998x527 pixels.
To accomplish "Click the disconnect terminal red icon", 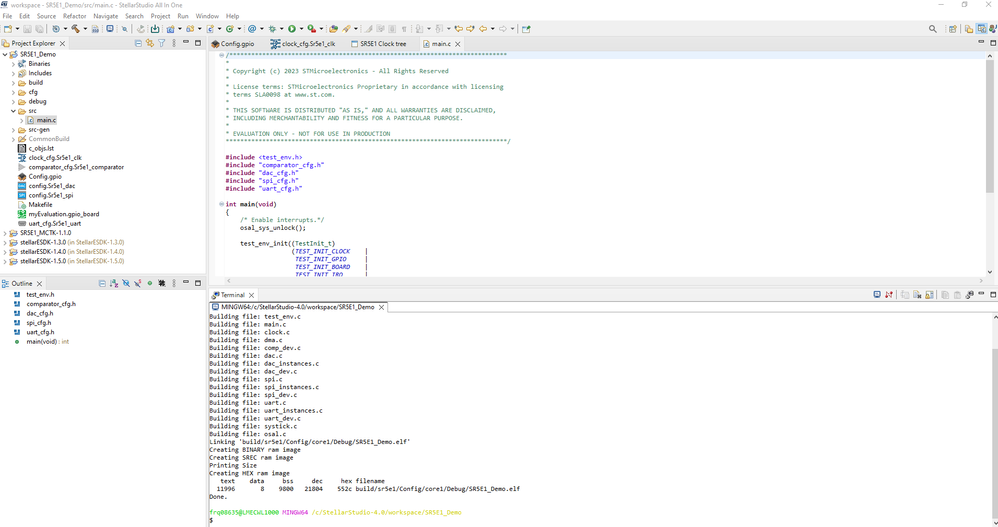I will pos(889,295).
